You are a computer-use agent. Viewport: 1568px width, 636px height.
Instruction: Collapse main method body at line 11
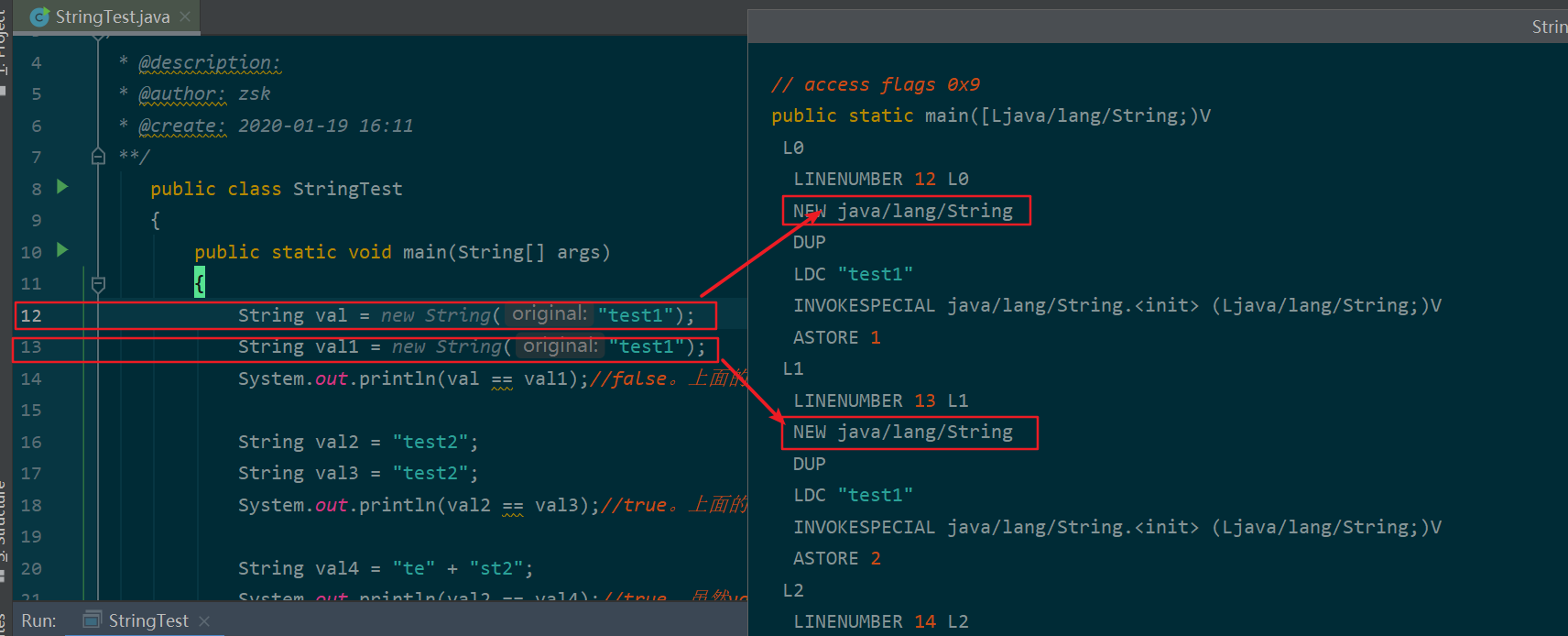98,284
